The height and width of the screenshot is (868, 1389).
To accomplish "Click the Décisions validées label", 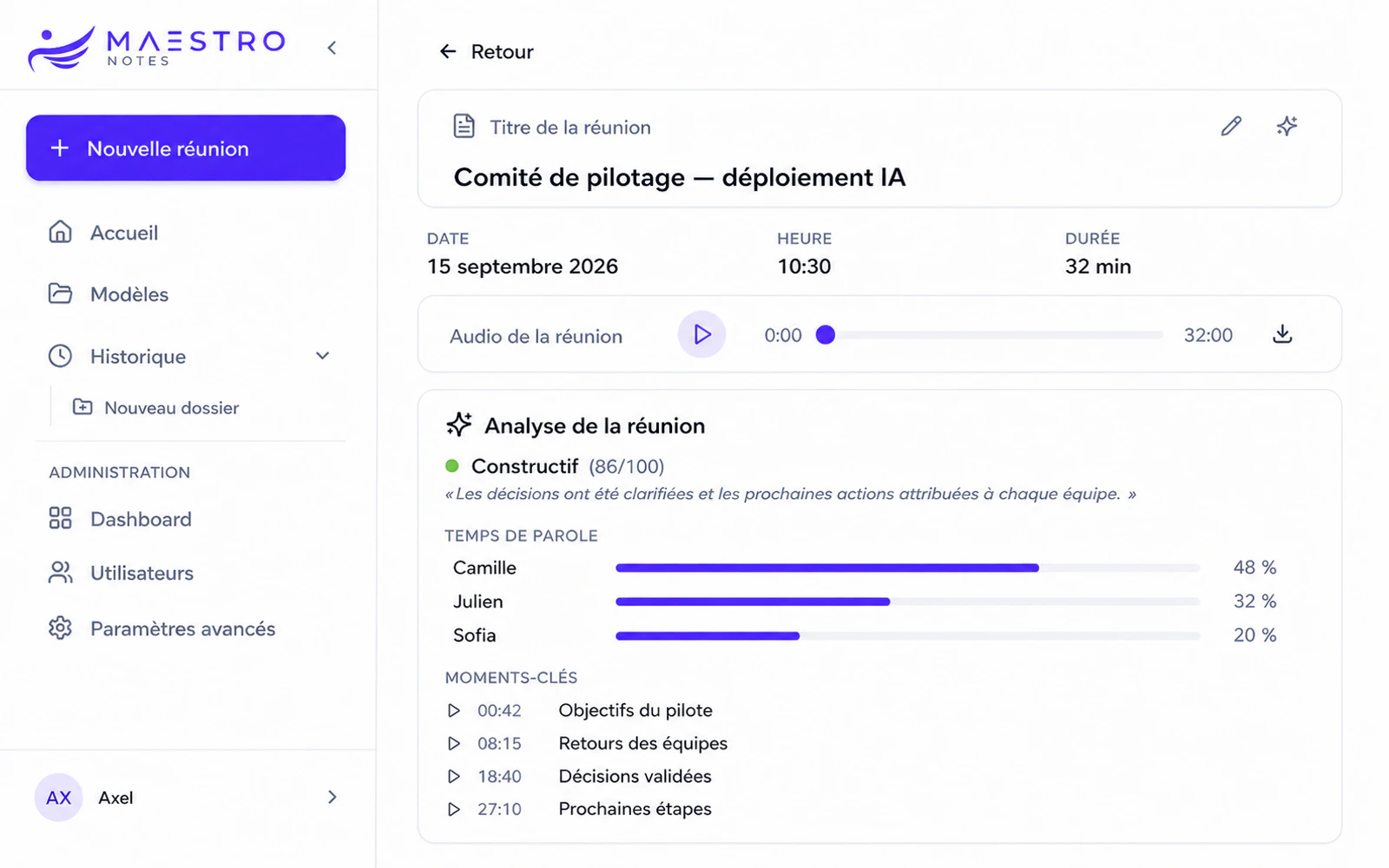I will (635, 776).
